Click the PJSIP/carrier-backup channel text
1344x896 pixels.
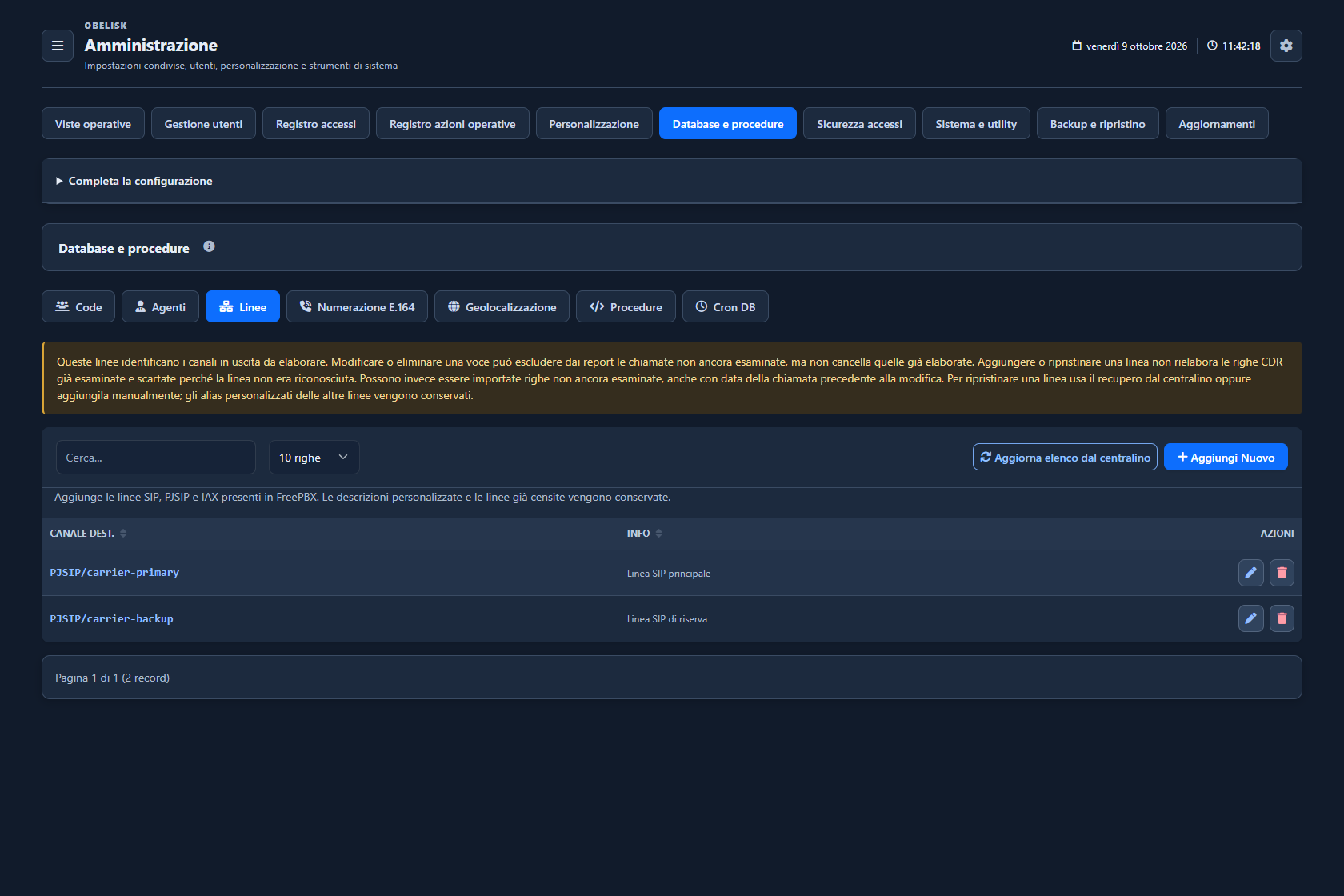pyautogui.click(x=111, y=619)
